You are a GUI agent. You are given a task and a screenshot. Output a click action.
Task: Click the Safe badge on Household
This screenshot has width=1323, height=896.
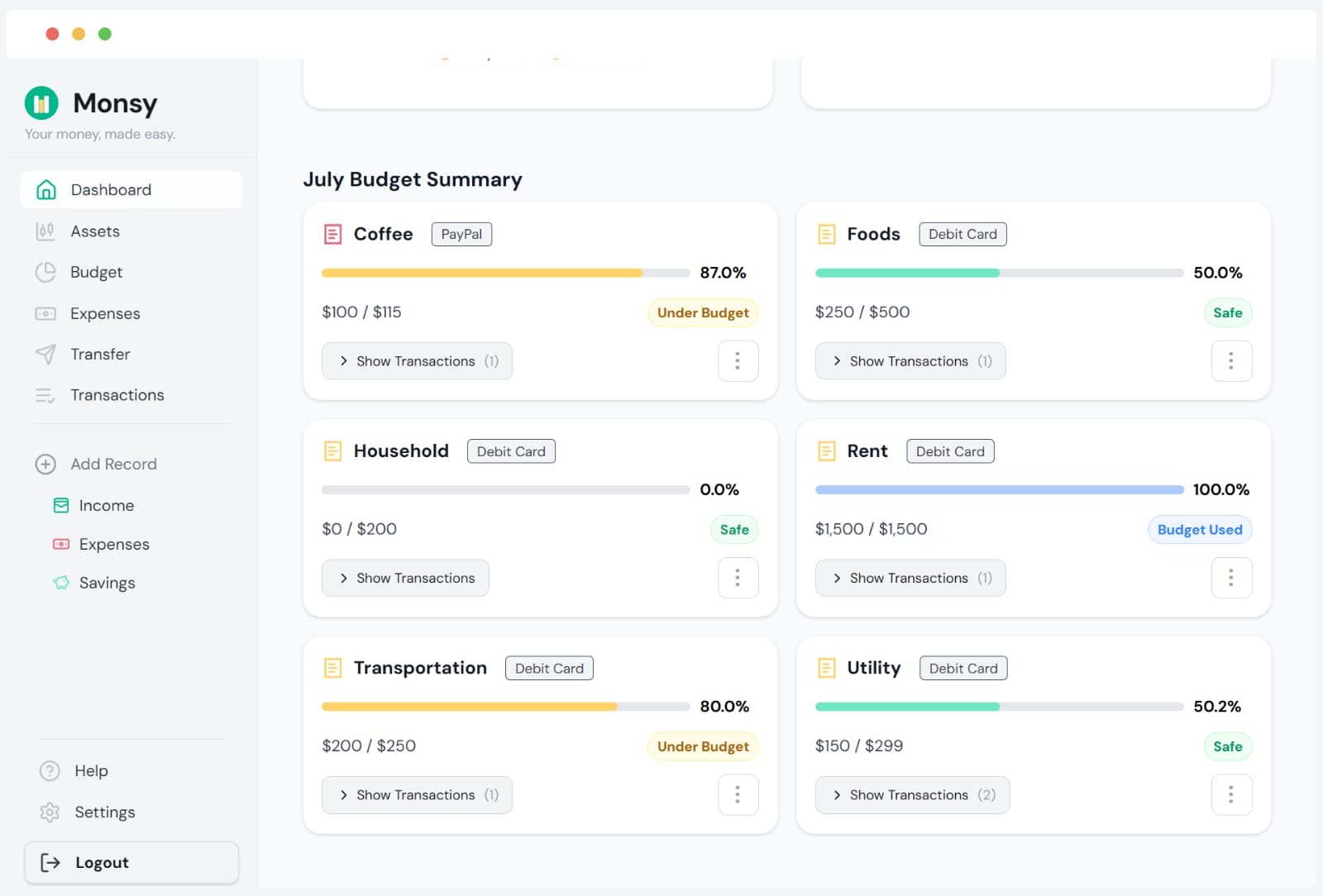[733, 529]
